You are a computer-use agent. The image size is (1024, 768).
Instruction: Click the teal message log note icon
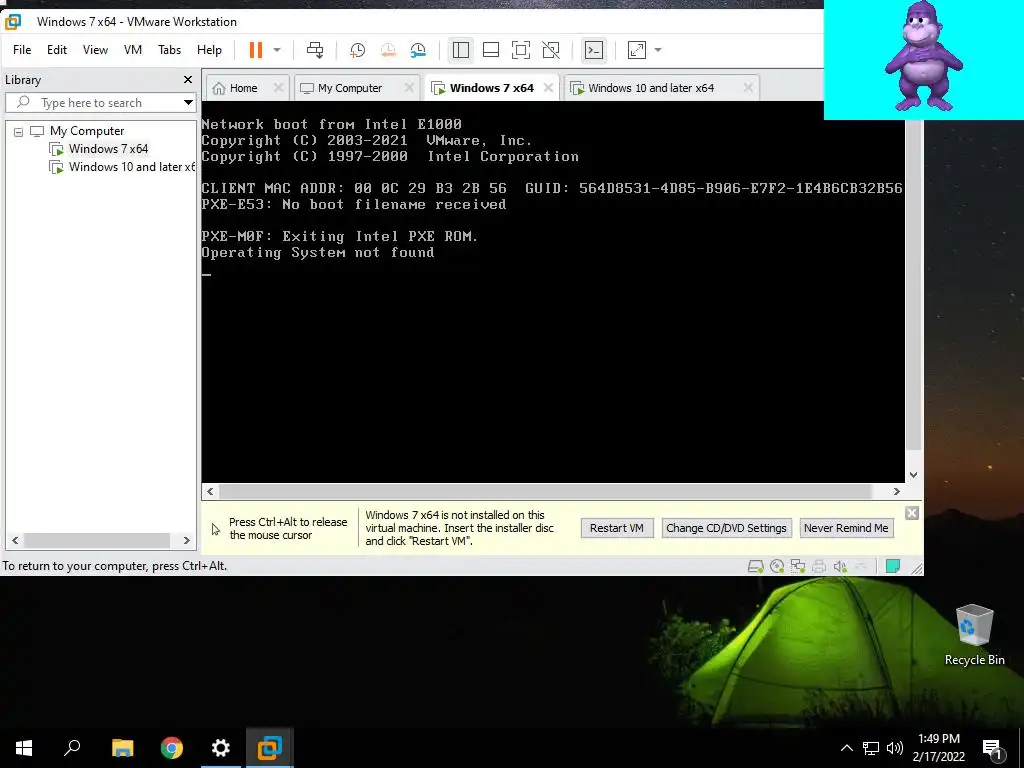tap(893, 566)
